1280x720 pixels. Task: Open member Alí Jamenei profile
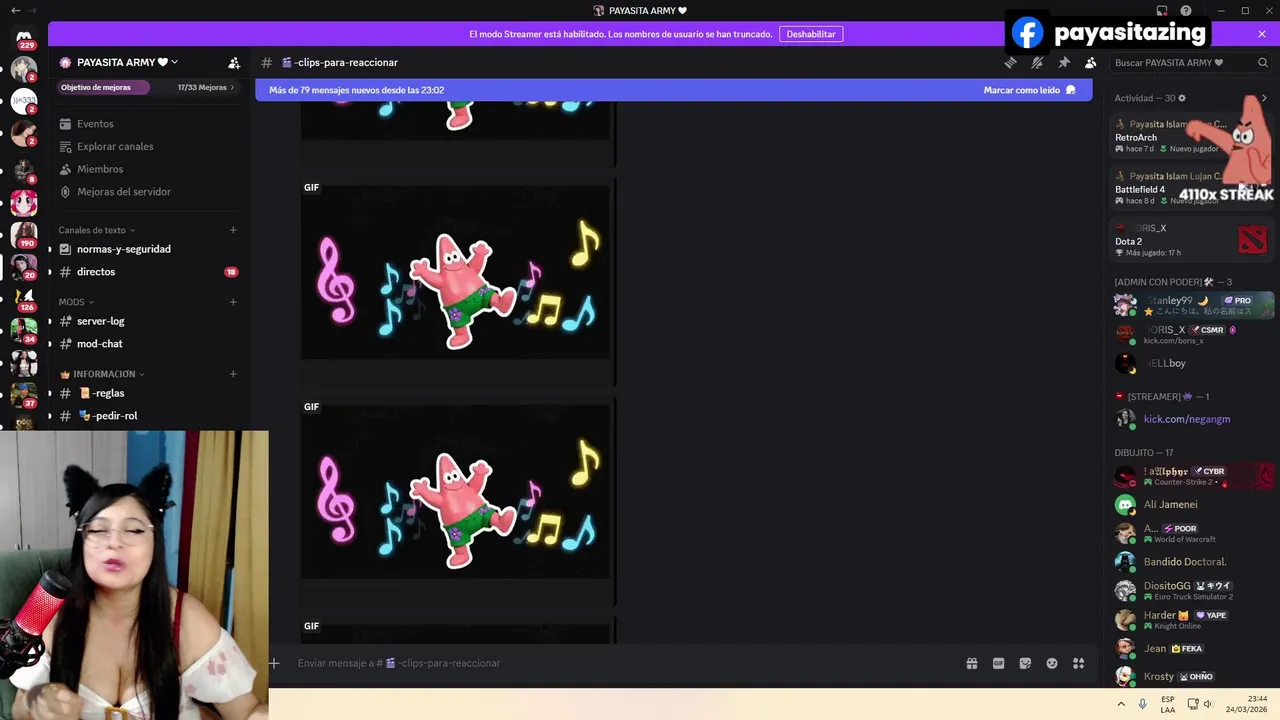pyautogui.click(x=1192, y=504)
